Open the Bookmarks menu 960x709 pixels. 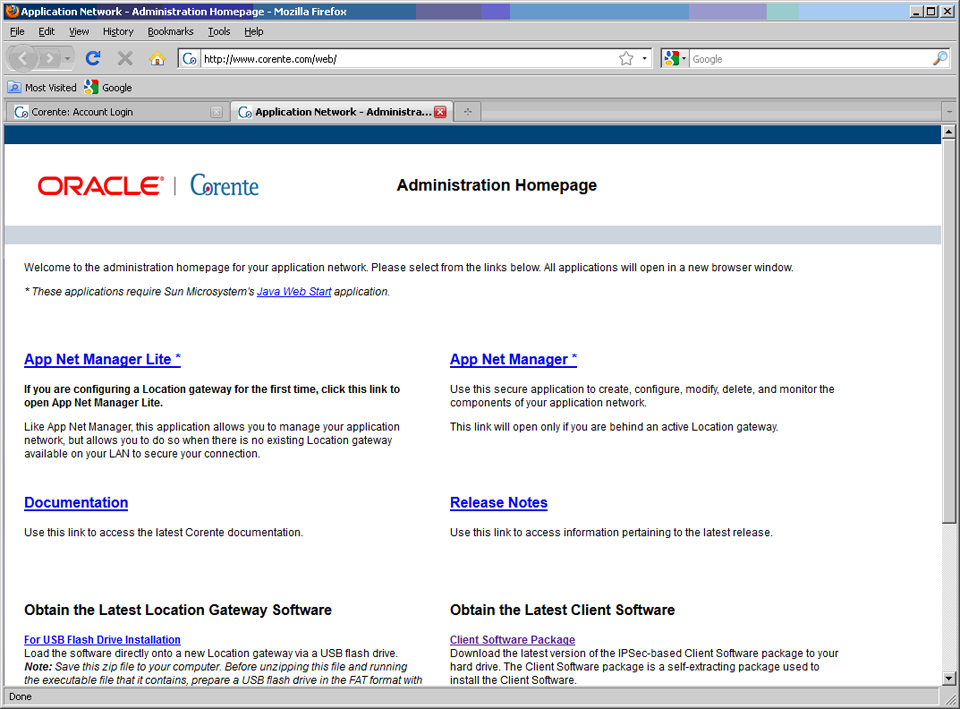point(170,32)
